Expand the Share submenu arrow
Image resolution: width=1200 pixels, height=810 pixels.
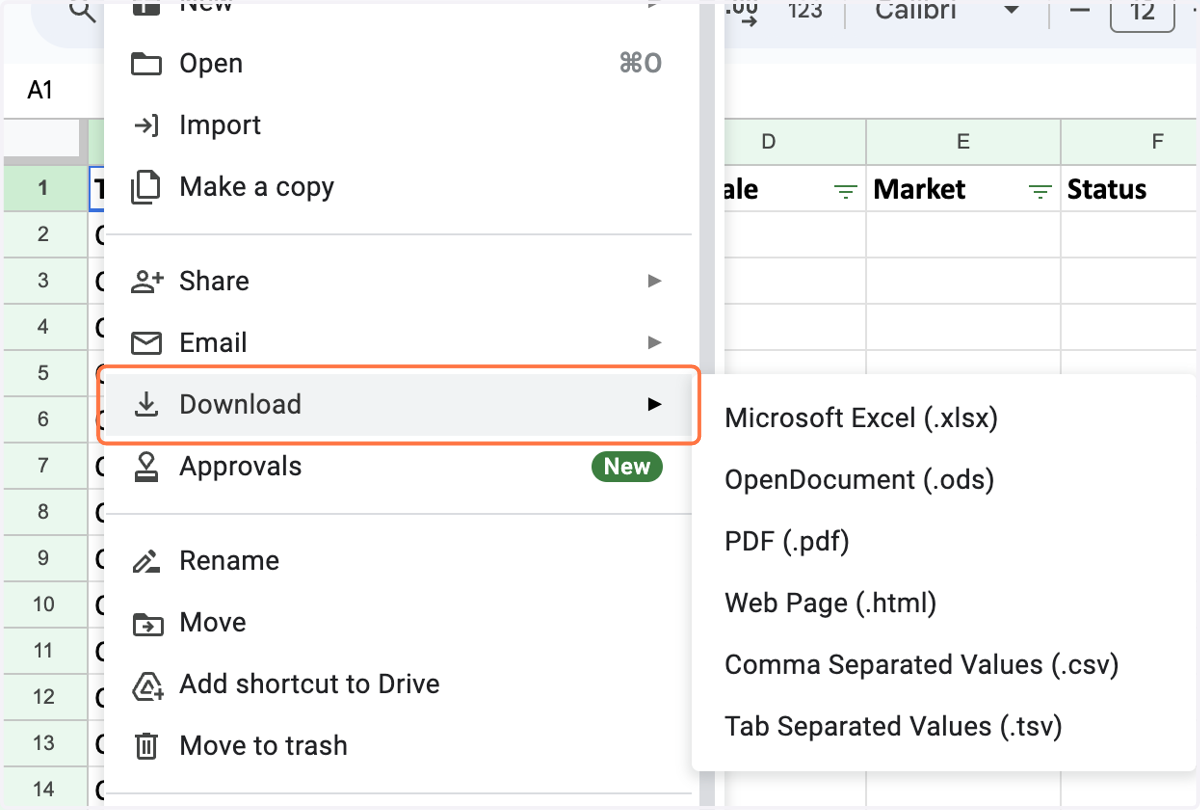[x=654, y=281]
